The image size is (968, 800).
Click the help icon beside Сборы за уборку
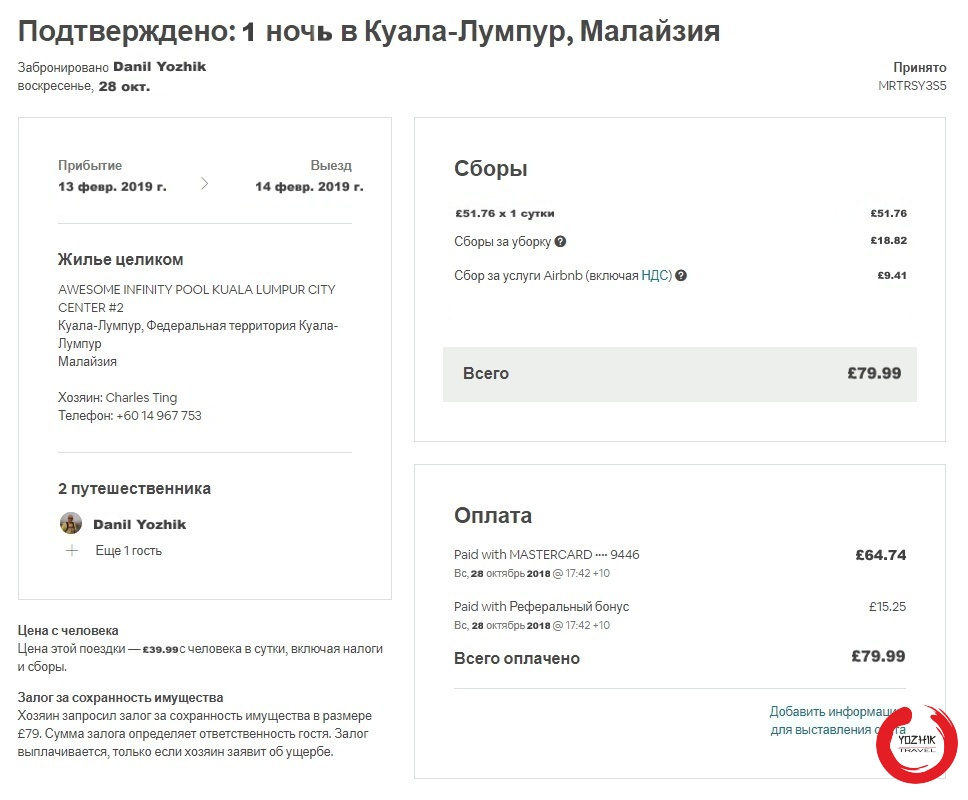click(561, 242)
